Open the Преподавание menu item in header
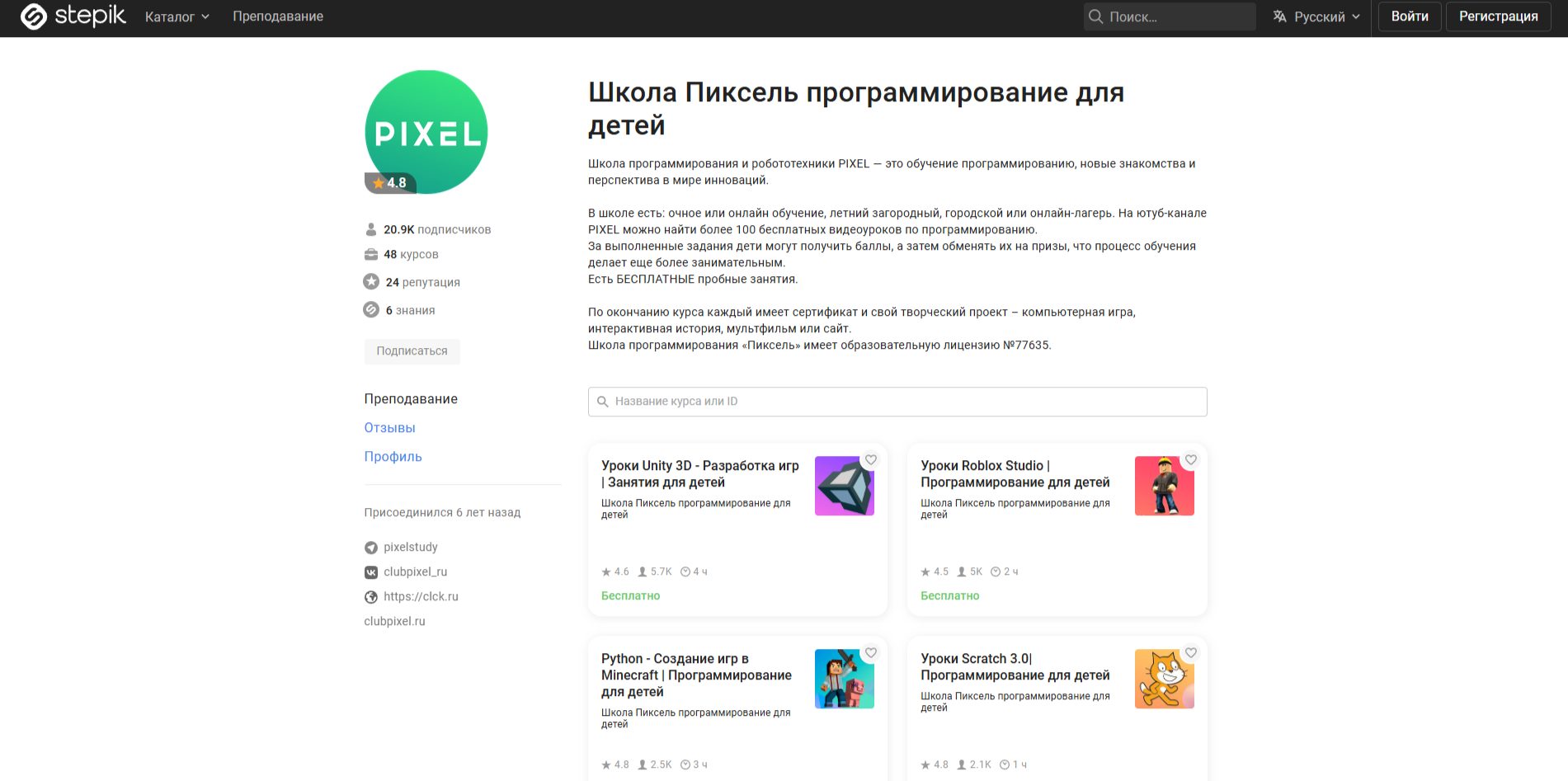 (x=278, y=16)
